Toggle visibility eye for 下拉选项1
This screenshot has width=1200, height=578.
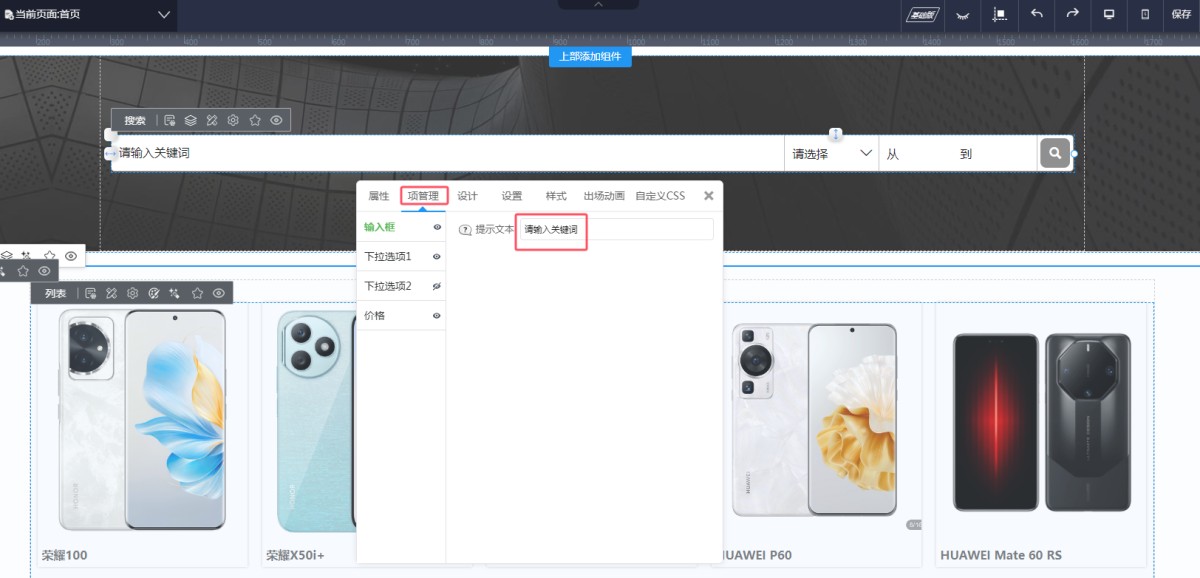437,257
